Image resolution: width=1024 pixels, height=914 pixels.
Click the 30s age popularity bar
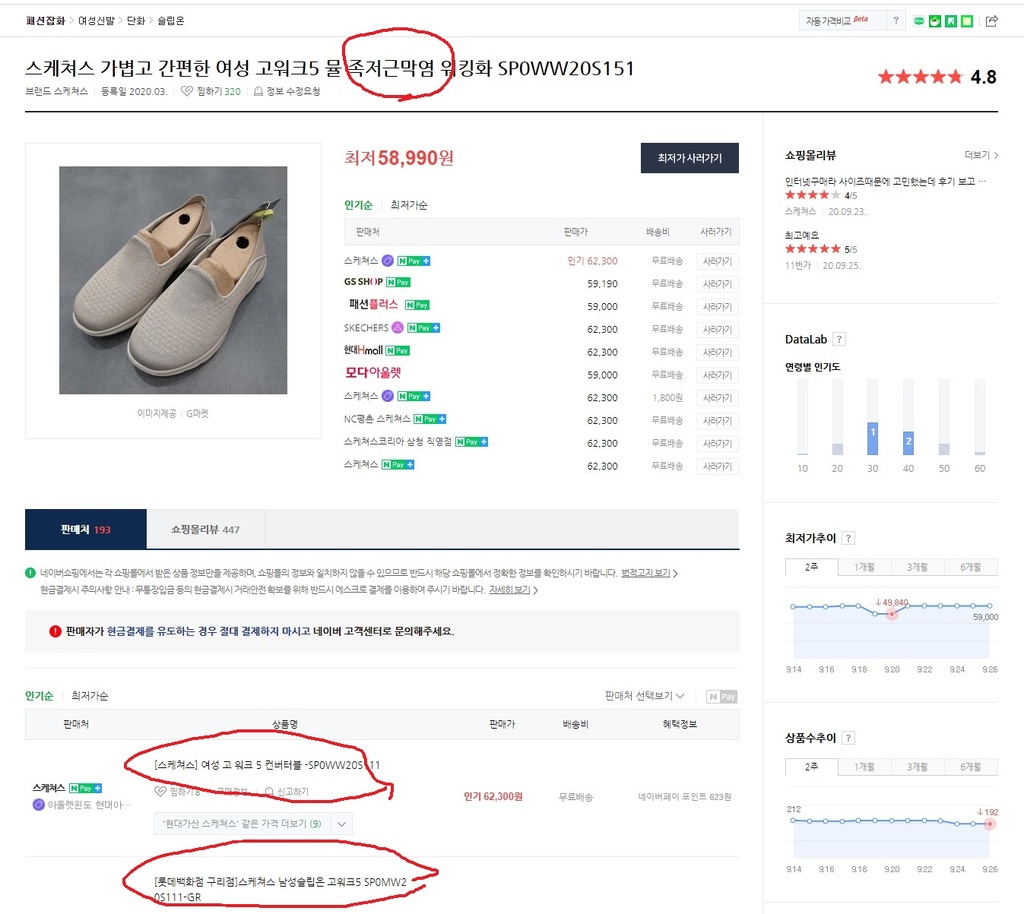872,438
